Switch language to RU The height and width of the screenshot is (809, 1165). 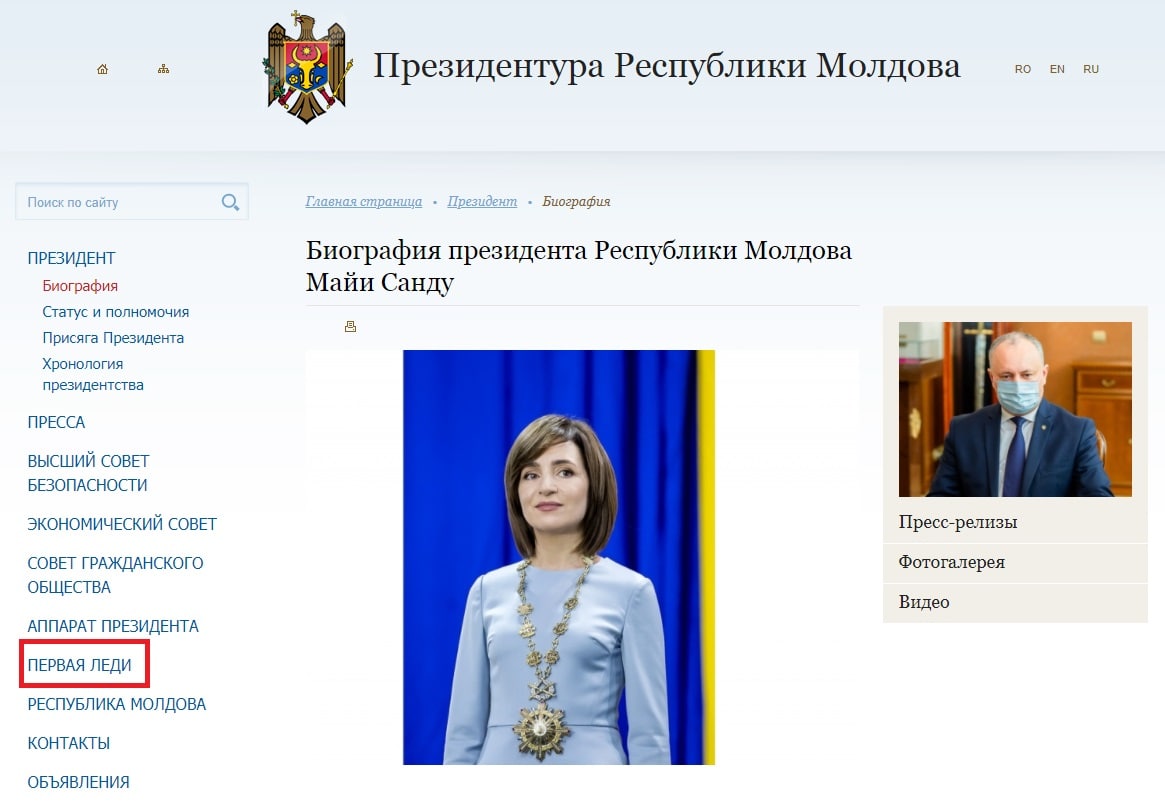tap(1091, 69)
